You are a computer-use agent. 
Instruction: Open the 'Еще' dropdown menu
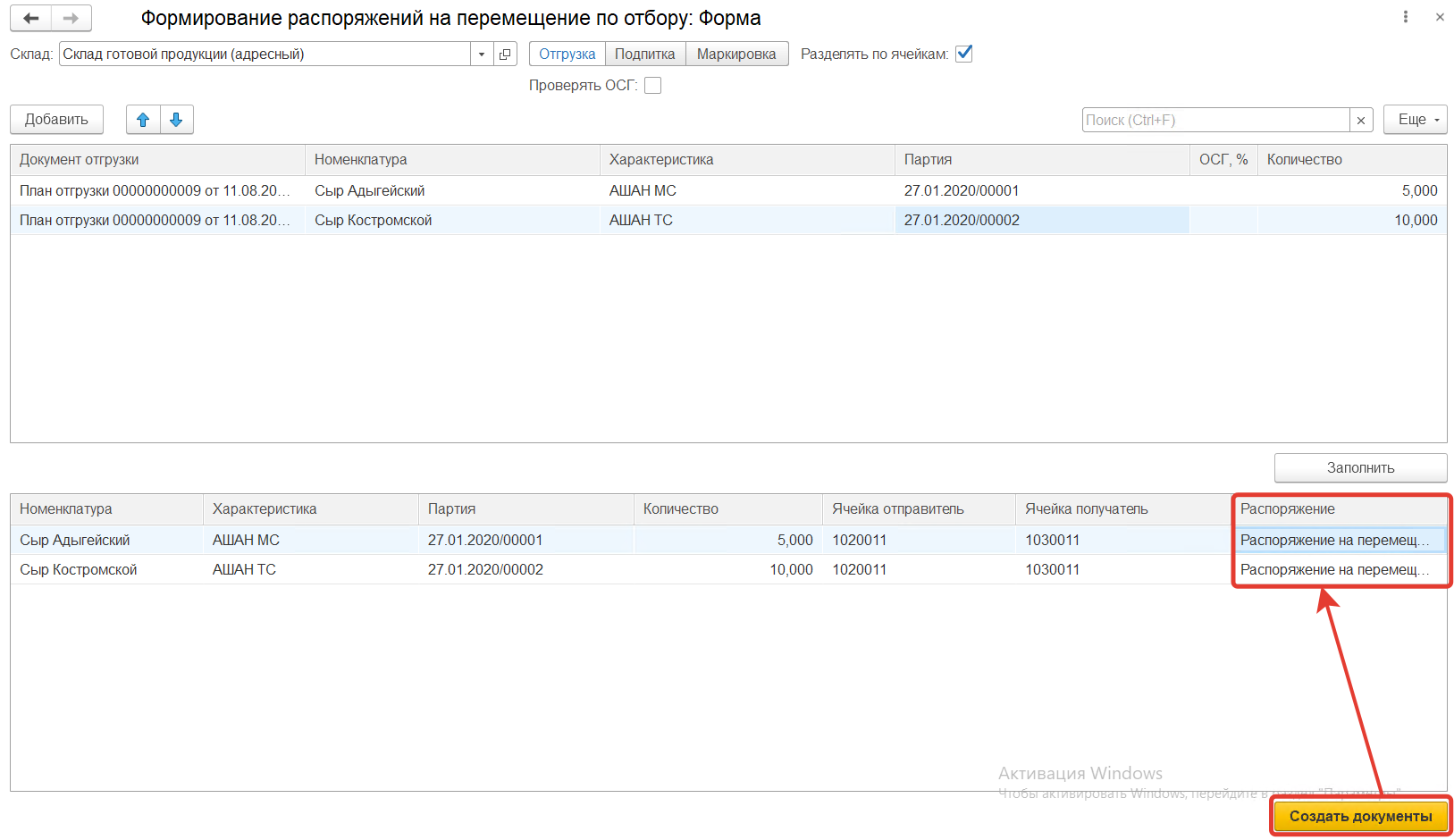click(1415, 120)
